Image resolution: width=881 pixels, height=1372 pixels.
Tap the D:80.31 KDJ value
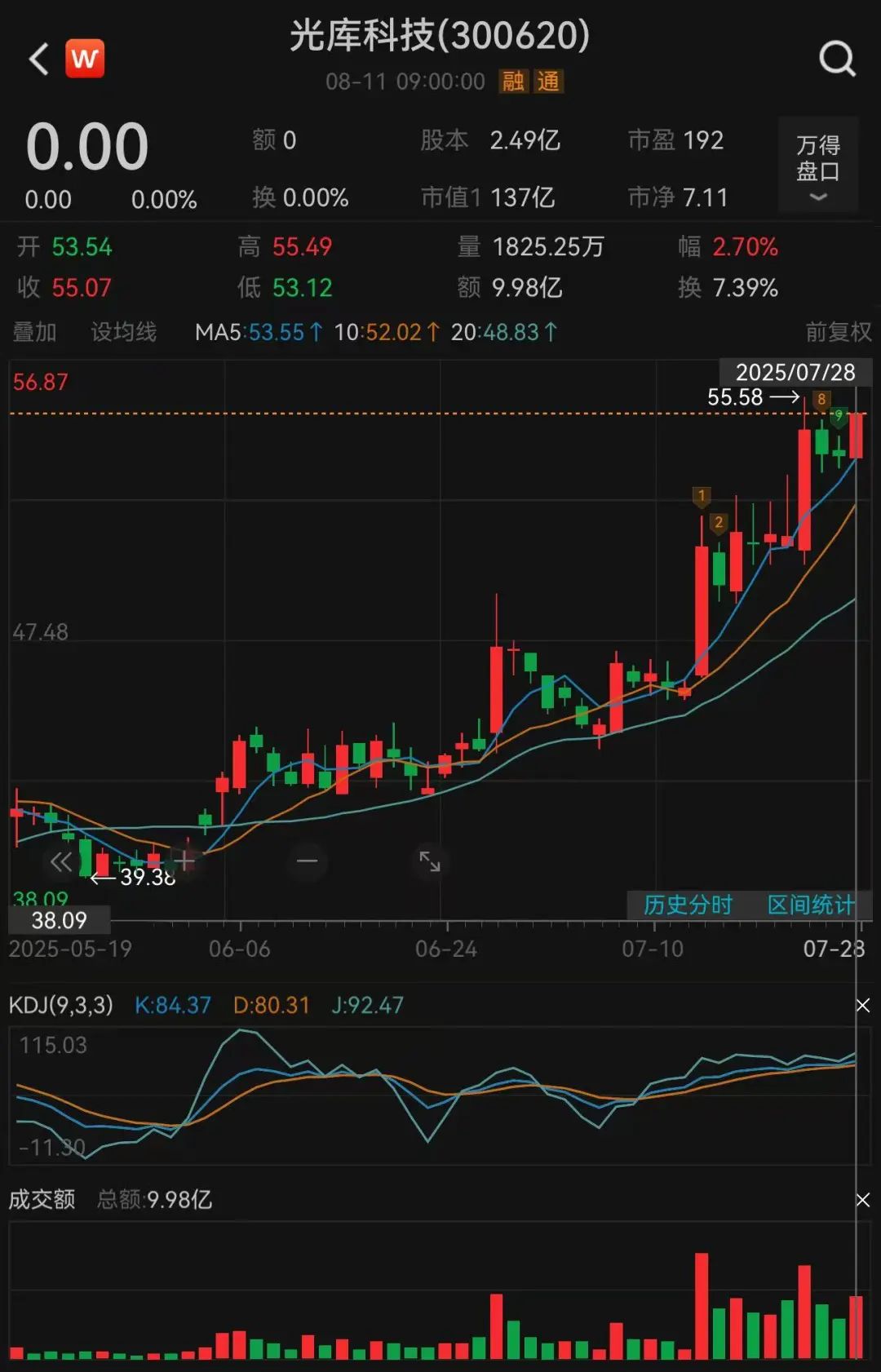(x=272, y=1005)
